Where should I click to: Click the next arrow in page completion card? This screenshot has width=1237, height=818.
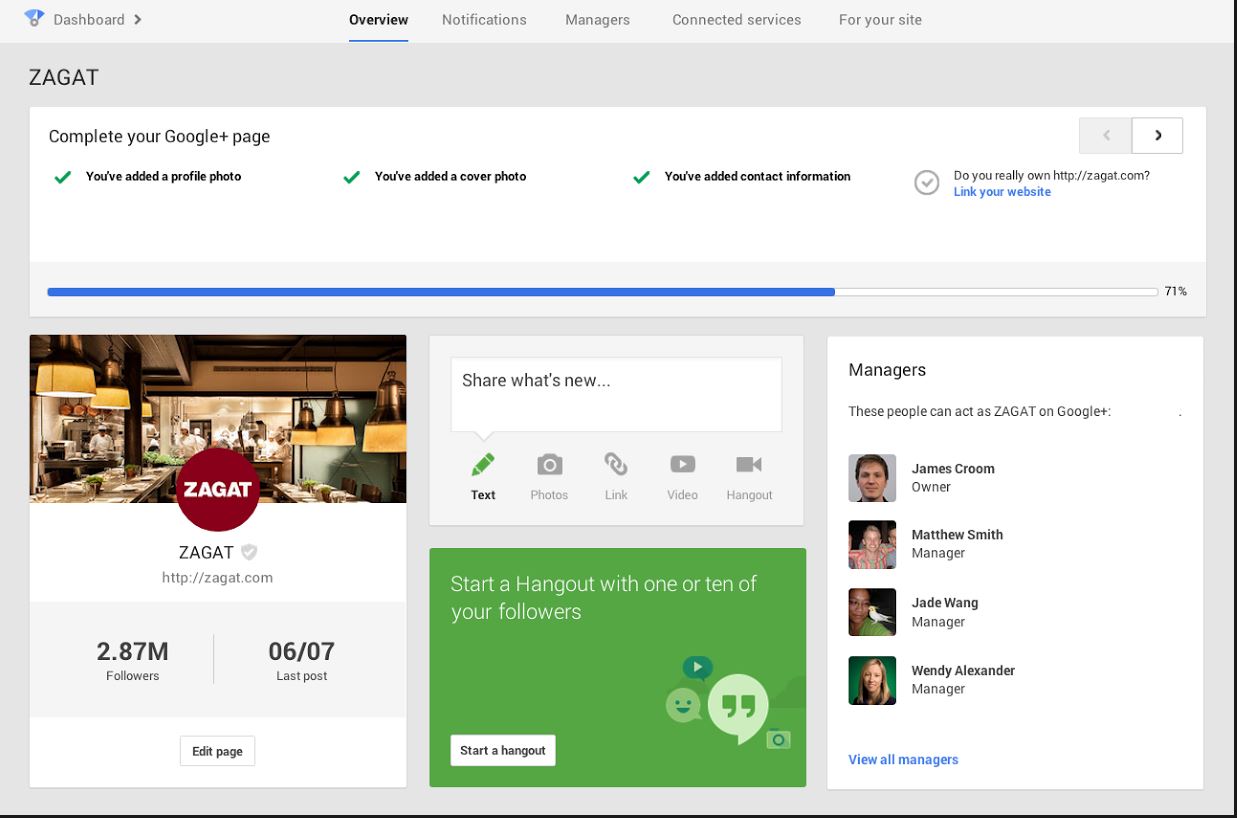[1158, 135]
